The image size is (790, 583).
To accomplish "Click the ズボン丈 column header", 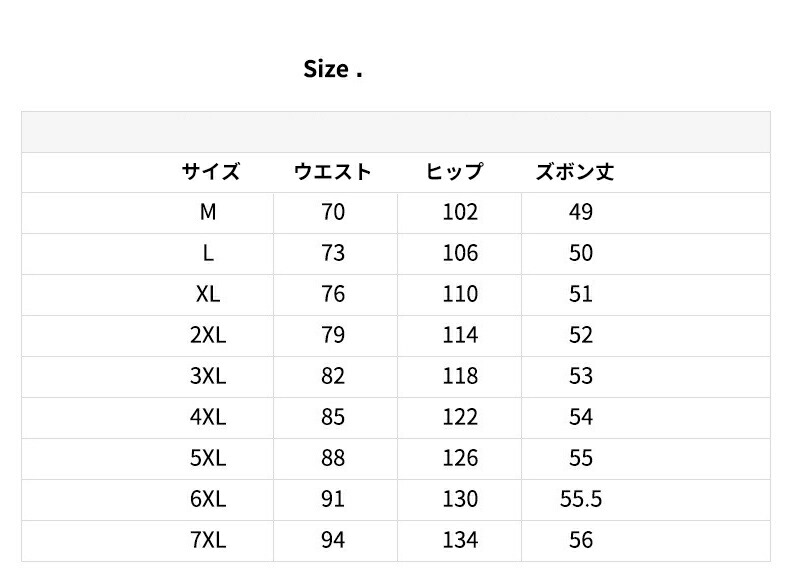I will point(575,172).
